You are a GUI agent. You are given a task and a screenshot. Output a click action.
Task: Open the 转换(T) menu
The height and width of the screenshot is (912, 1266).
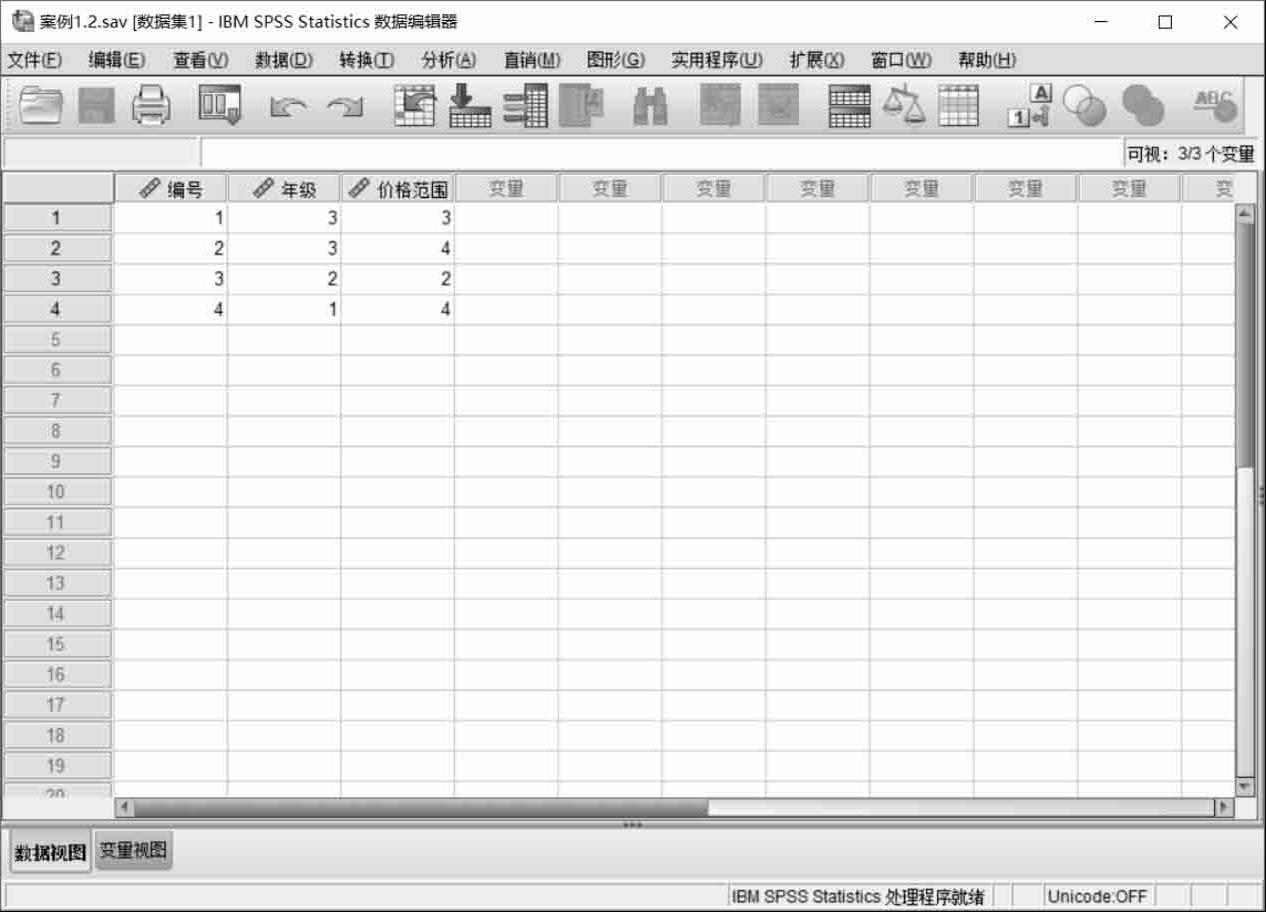click(x=366, y=60)
